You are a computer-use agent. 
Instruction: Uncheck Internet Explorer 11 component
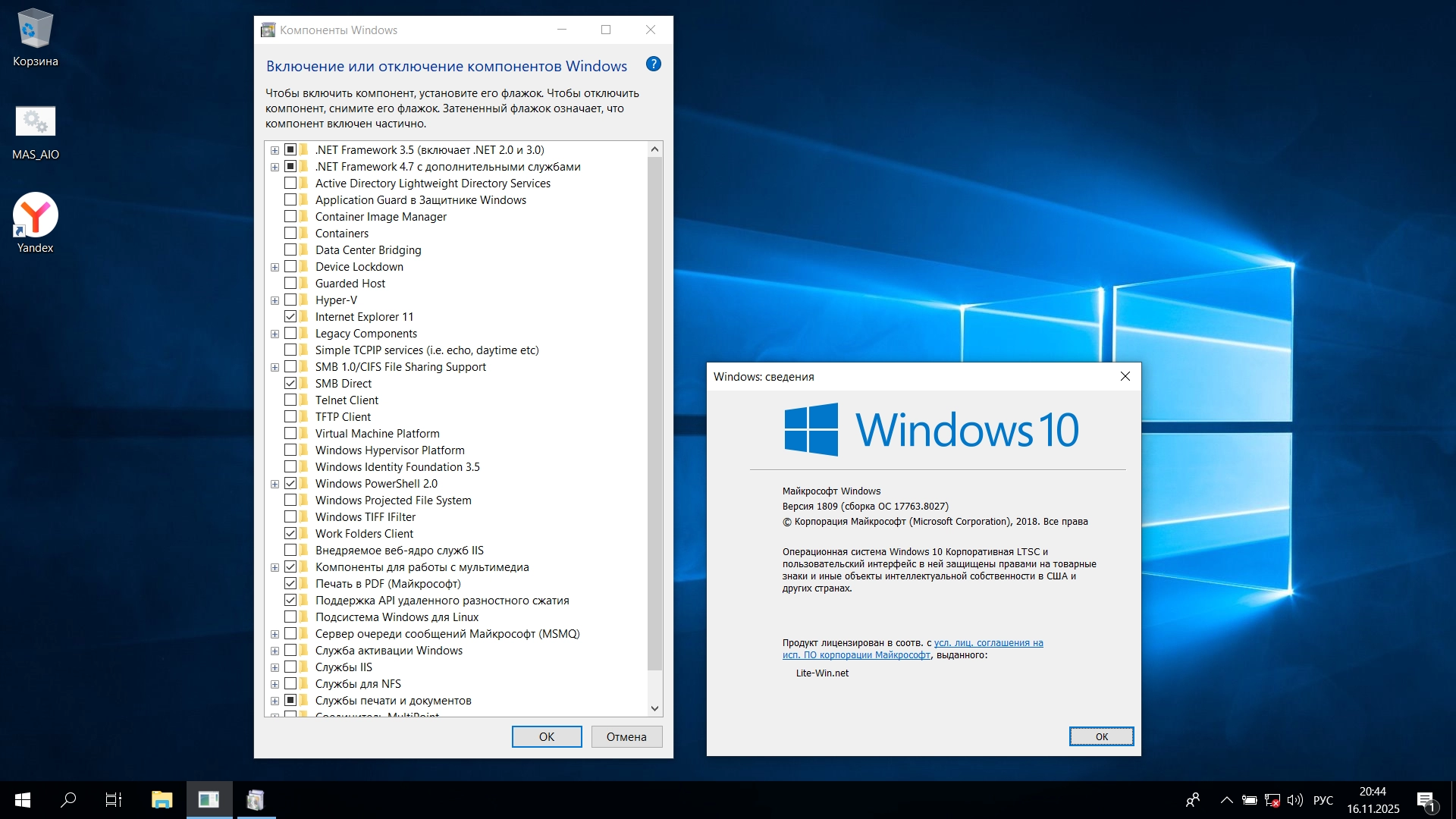tap(290, 316)
